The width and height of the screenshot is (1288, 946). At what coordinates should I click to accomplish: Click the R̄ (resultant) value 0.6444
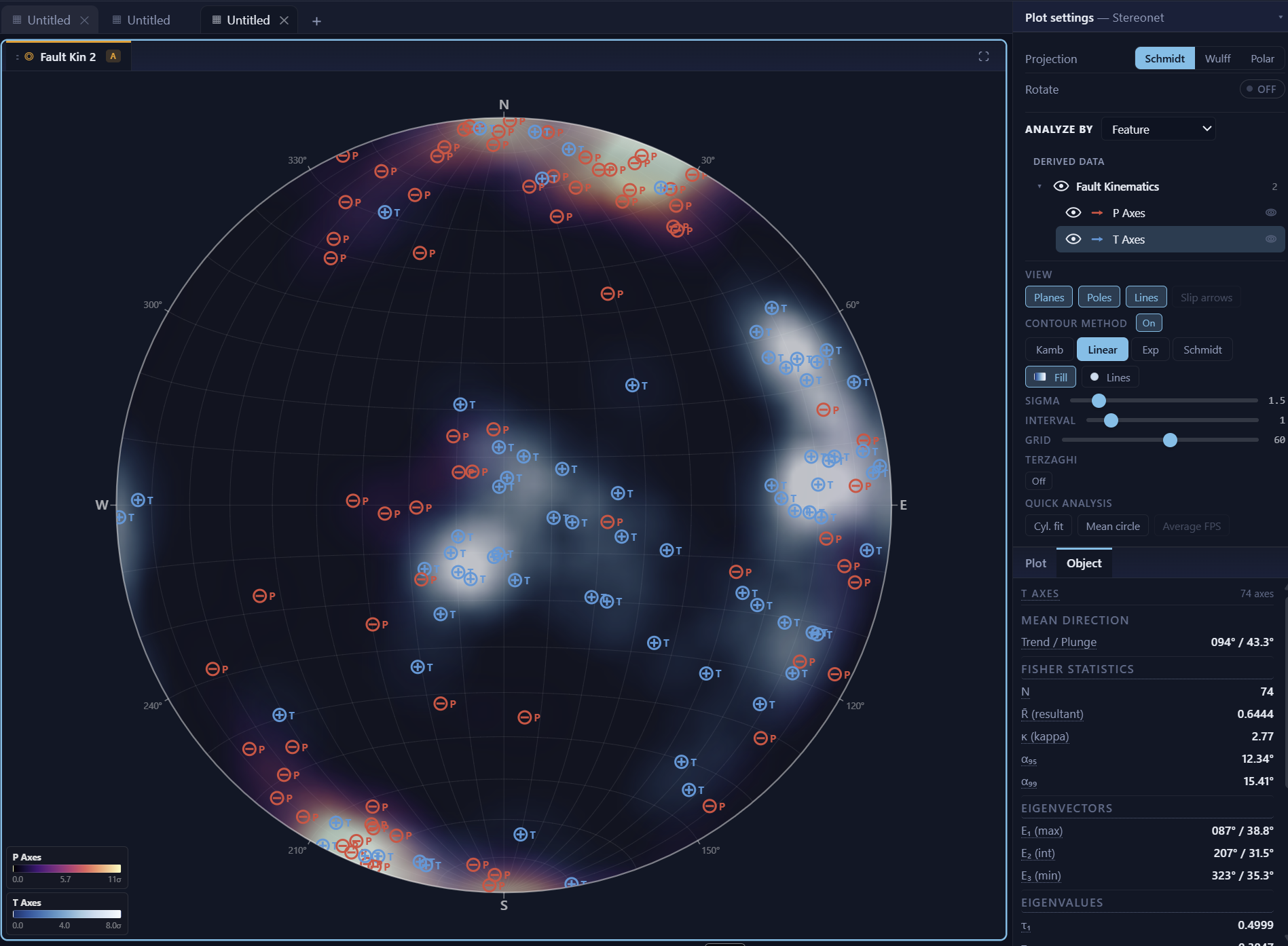tap(1255, 714)
